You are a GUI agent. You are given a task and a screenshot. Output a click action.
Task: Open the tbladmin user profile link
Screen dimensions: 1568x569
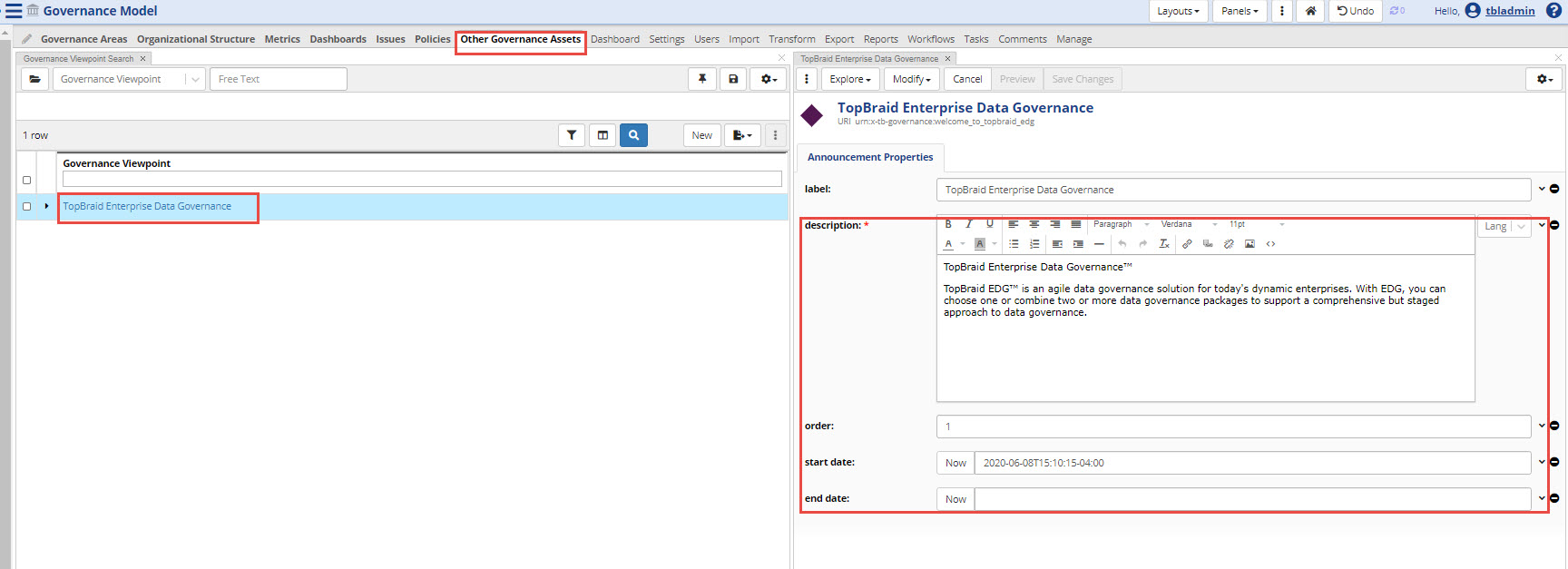tap(1510, 11)
